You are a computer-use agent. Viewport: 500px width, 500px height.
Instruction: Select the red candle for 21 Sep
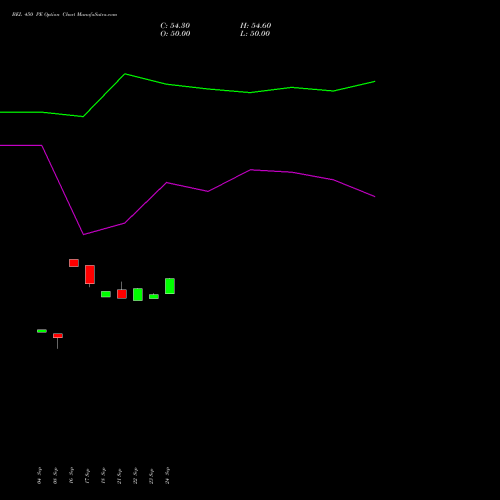(x=122, y=294)
